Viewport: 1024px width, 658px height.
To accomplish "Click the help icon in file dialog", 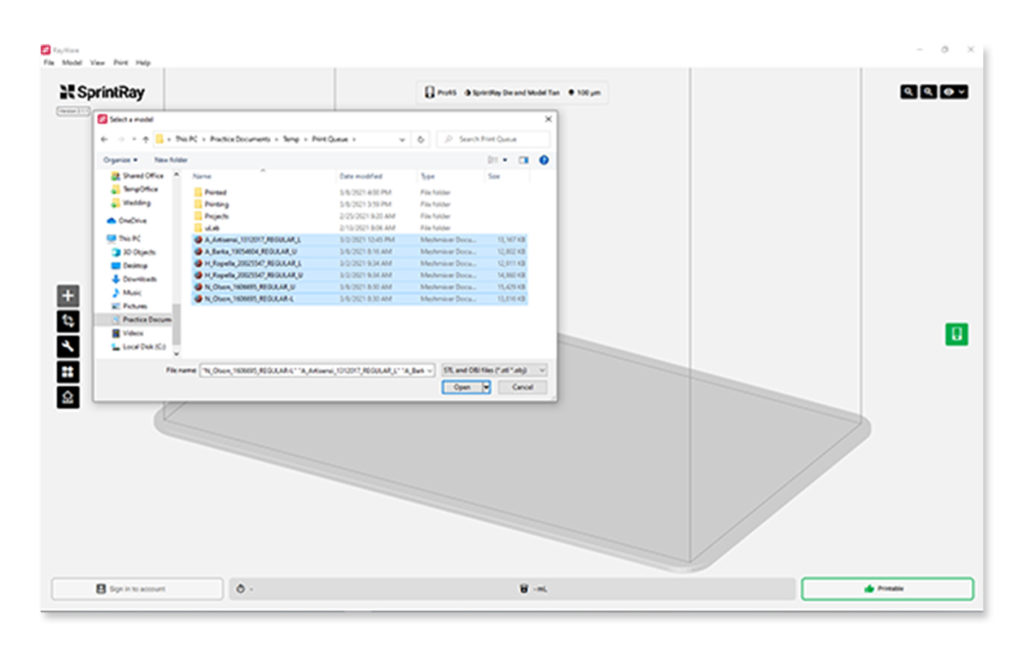I will (544, 160).
